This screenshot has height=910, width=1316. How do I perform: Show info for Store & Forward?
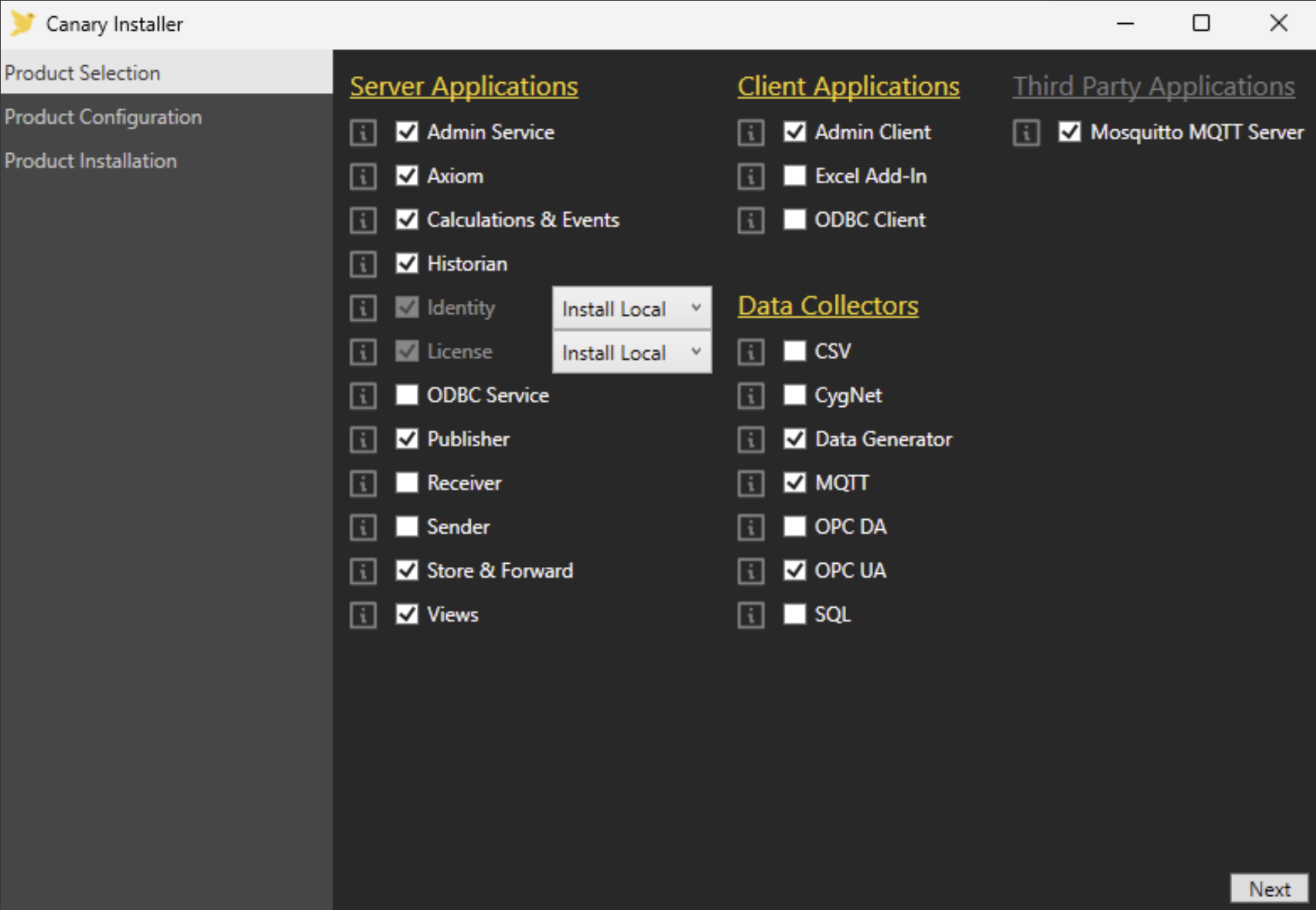pyautogui.click(x=363, y=571)
